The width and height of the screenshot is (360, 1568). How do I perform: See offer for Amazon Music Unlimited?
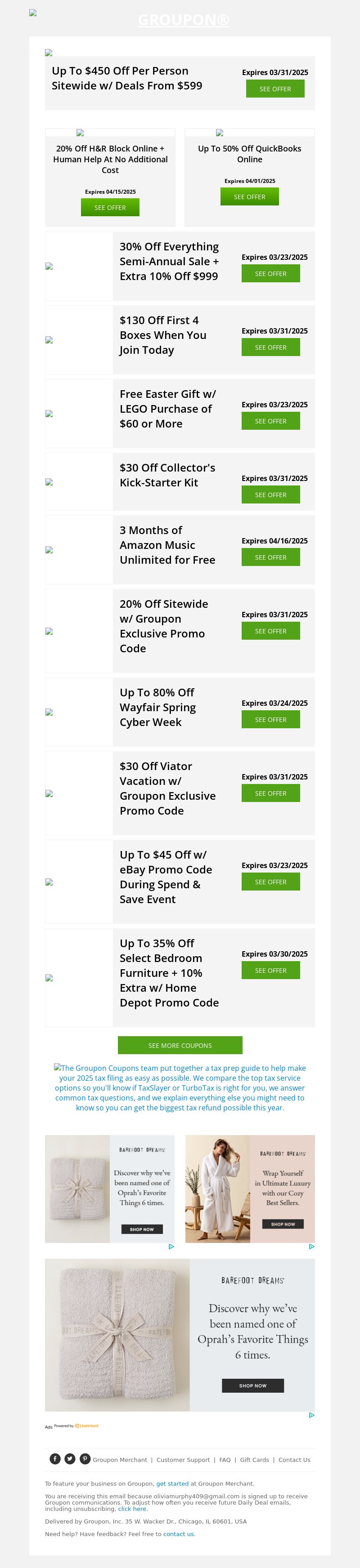[270, 557]
